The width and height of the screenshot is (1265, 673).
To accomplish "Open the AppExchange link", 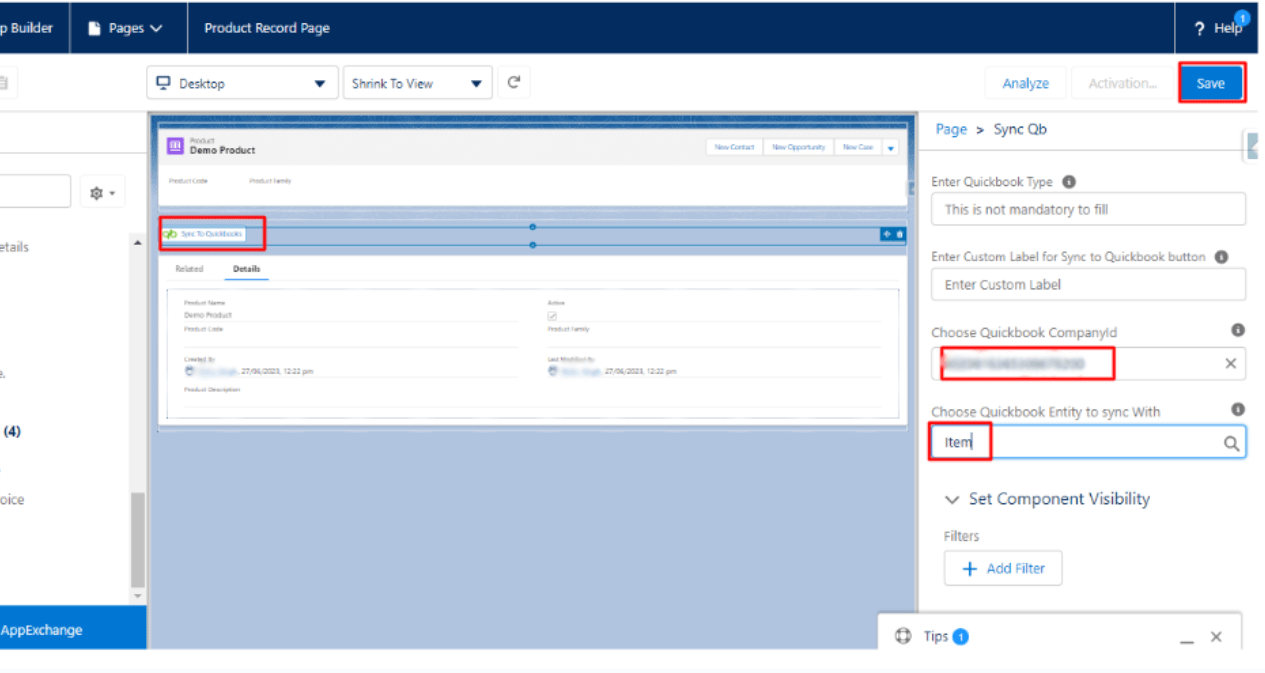I will coord(42,630).
